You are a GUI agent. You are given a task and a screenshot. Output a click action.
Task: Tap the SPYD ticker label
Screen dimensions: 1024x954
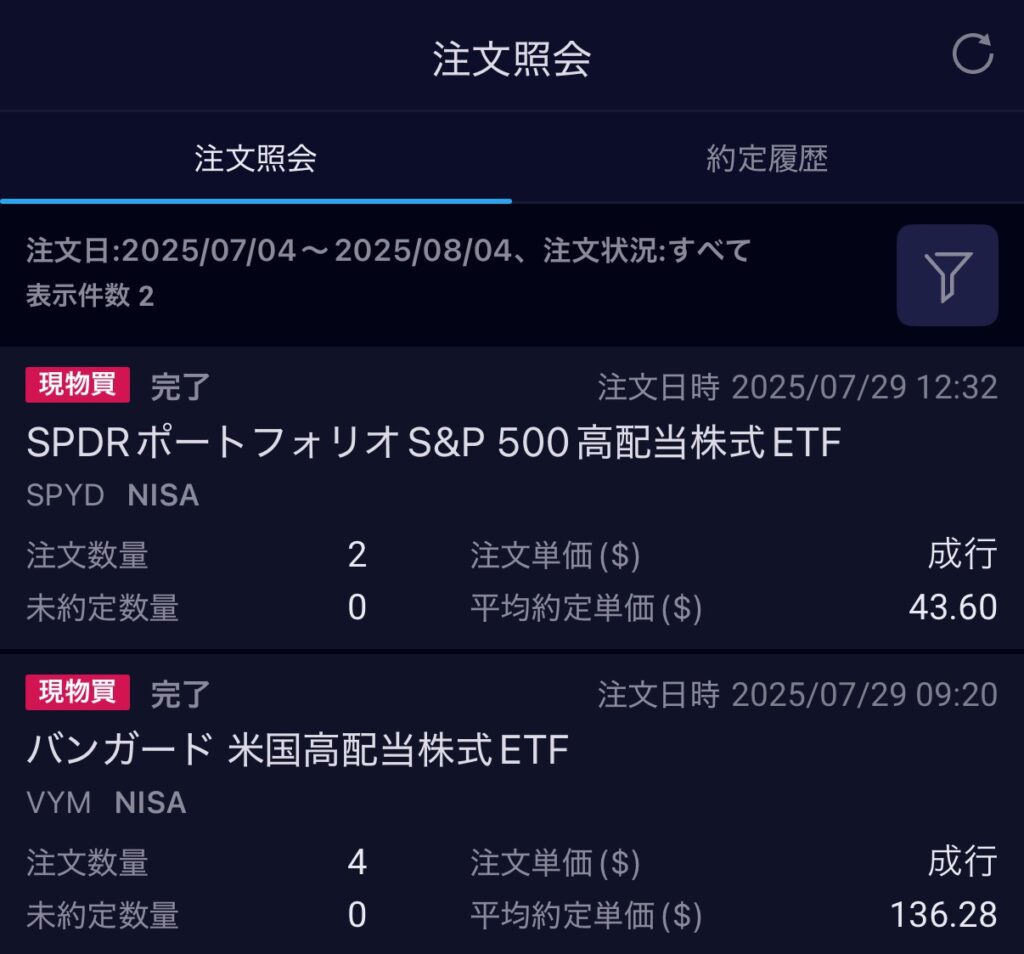(x=65, y=495)
